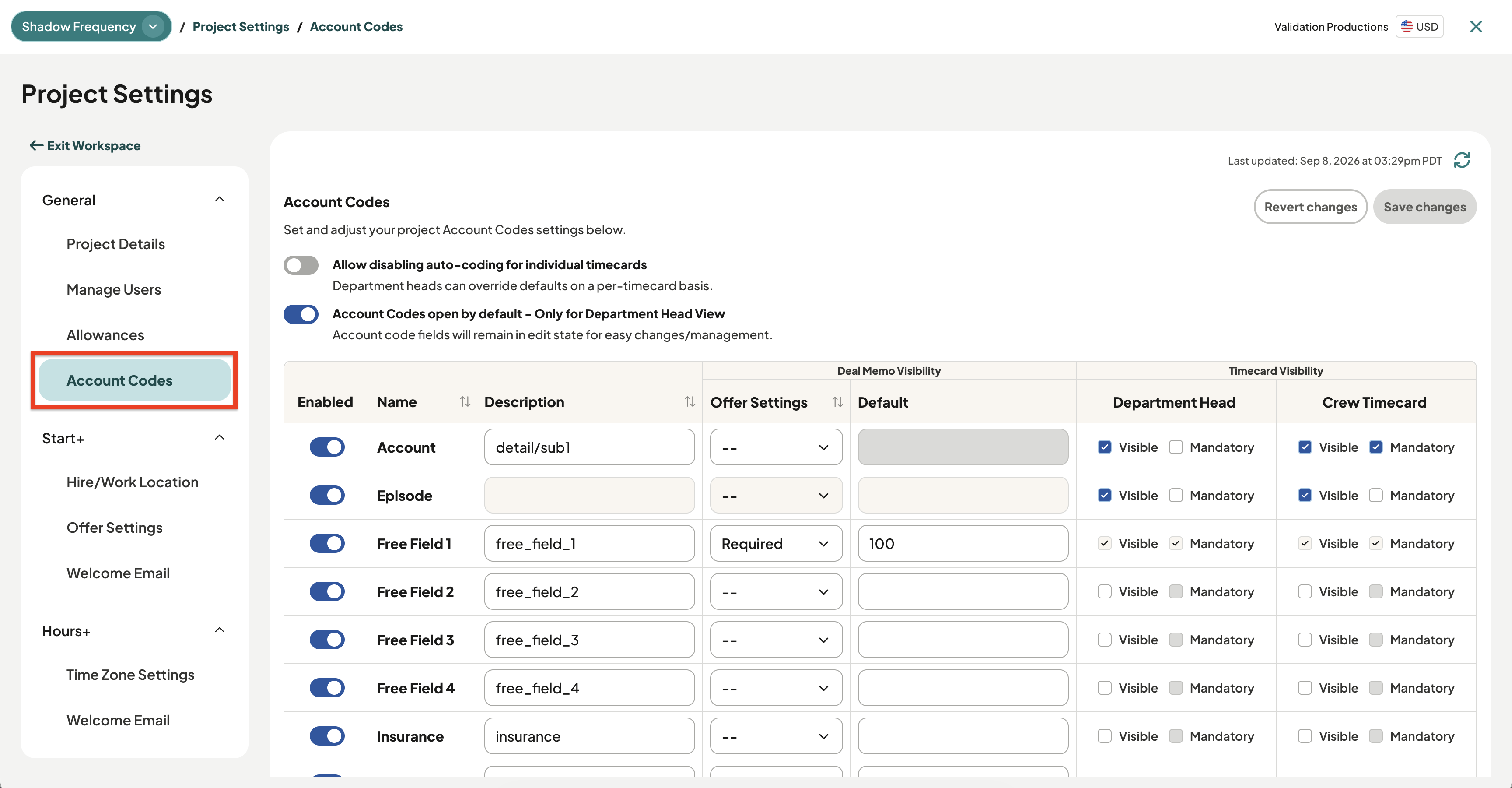Open Hire/Work Location in the sidebar
This screenshot has height=788, width=1512.
point(133,482)
